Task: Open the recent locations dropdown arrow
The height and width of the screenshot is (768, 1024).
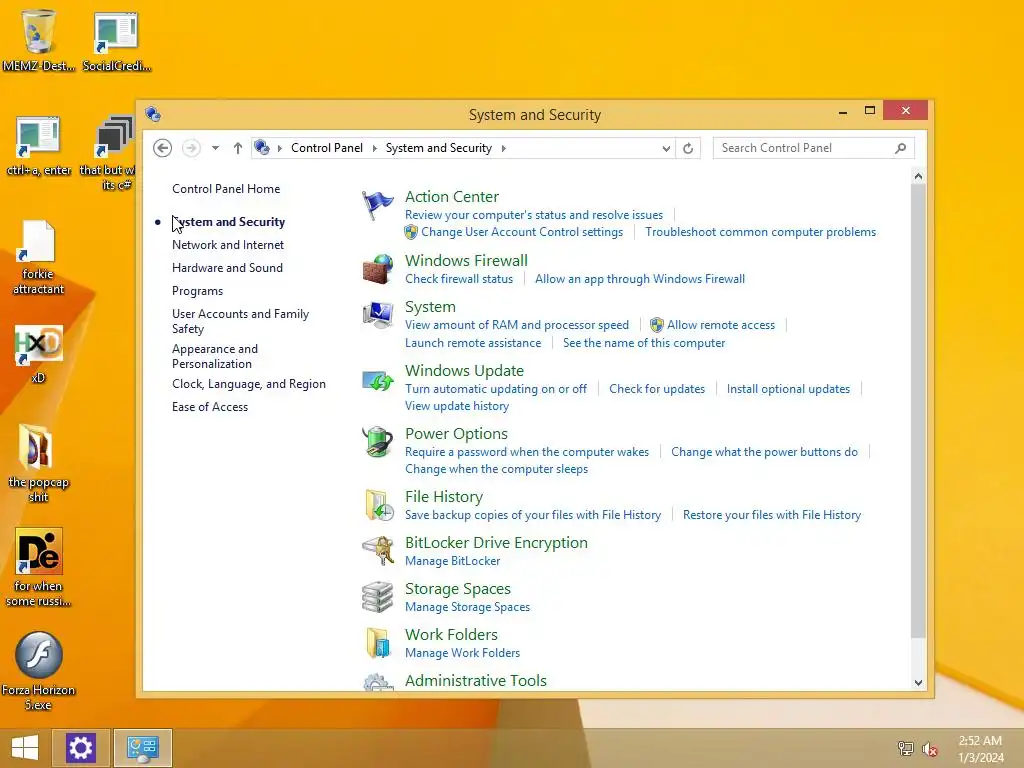Action: pyautogui.click(x=215, y=148)
